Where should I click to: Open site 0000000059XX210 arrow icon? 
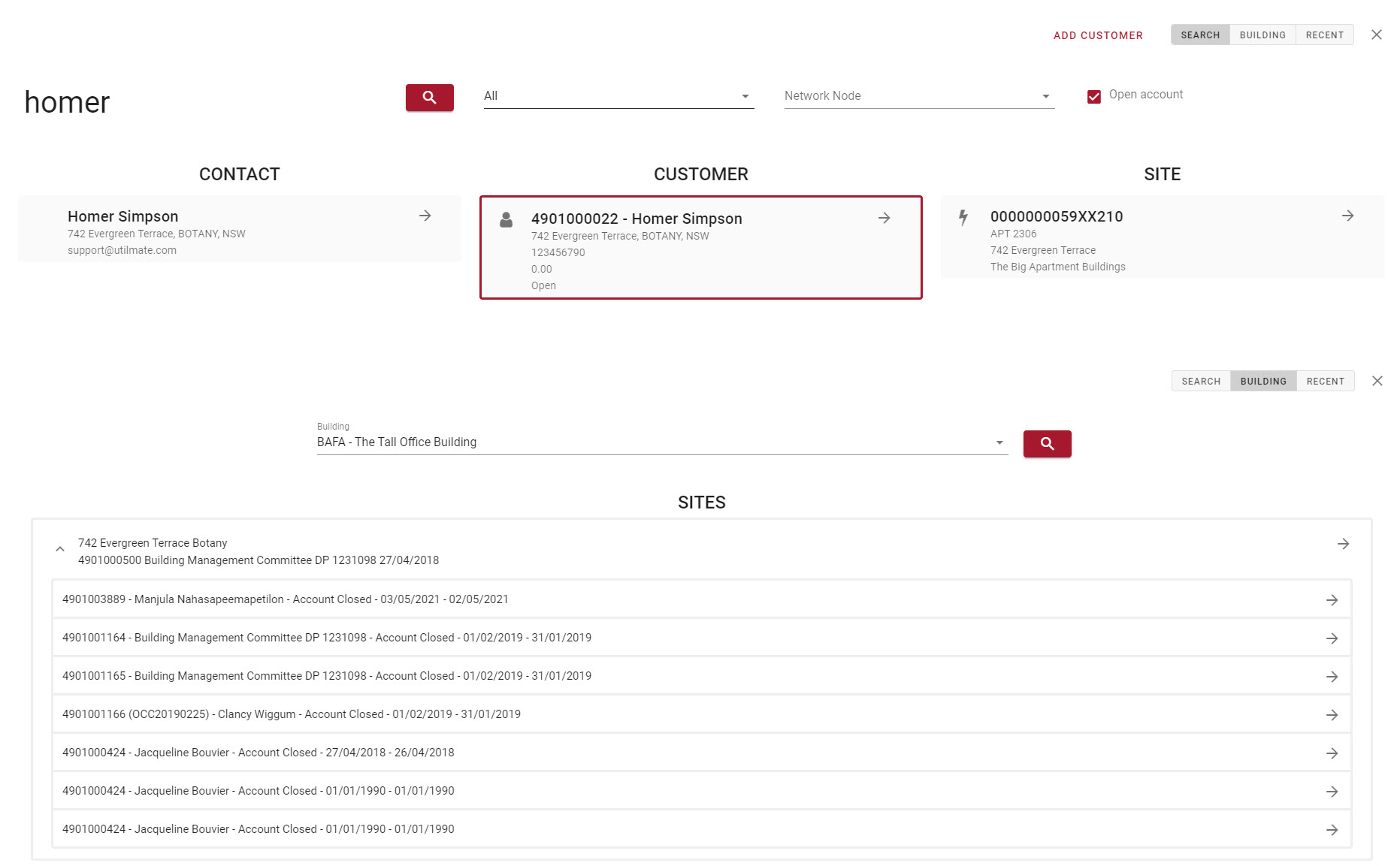(x=1348, y=216)
